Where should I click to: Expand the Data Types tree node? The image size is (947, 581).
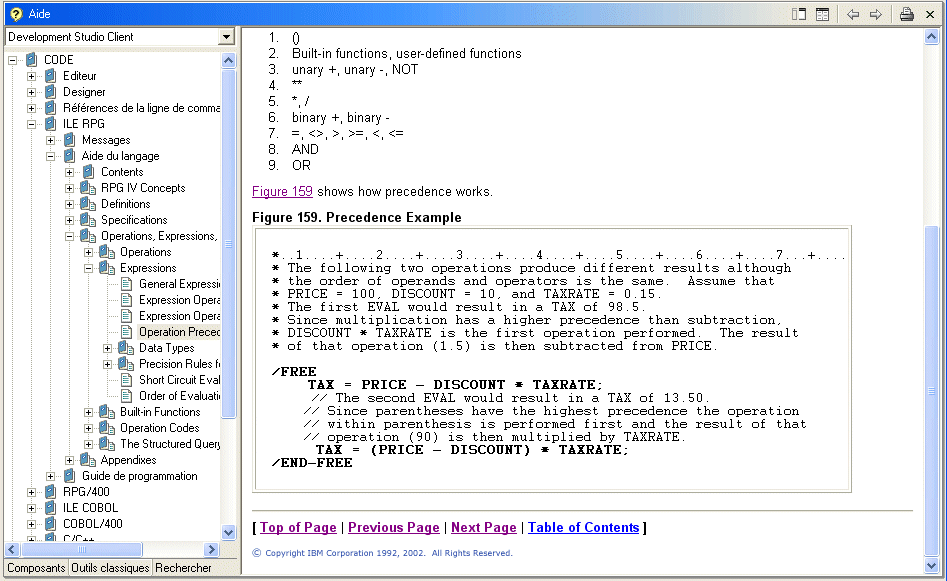tap(108, 348)
